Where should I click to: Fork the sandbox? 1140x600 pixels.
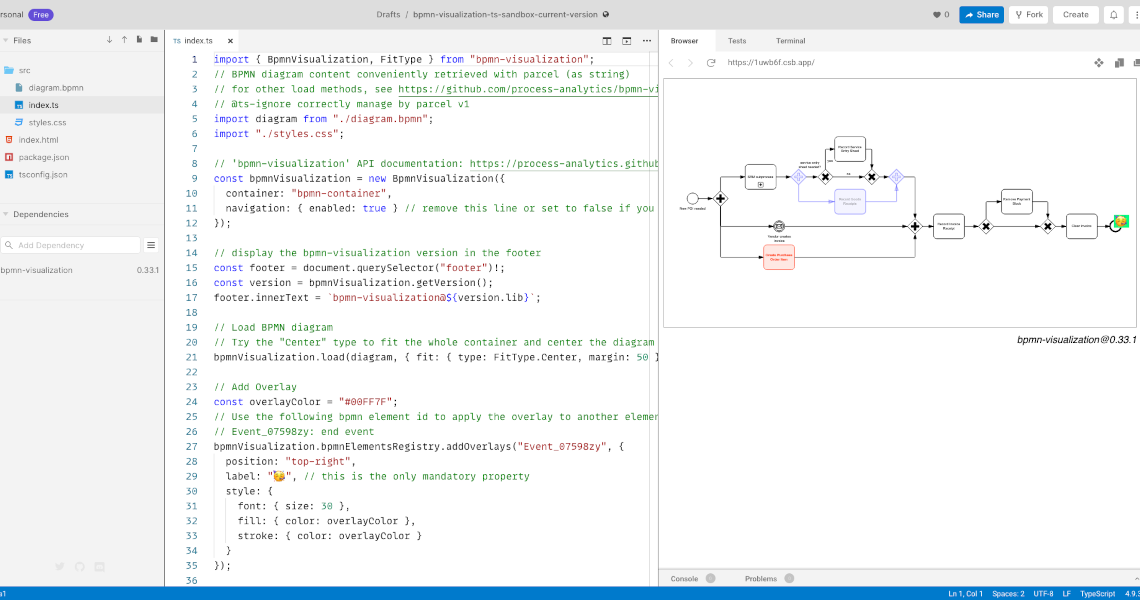1028,14
